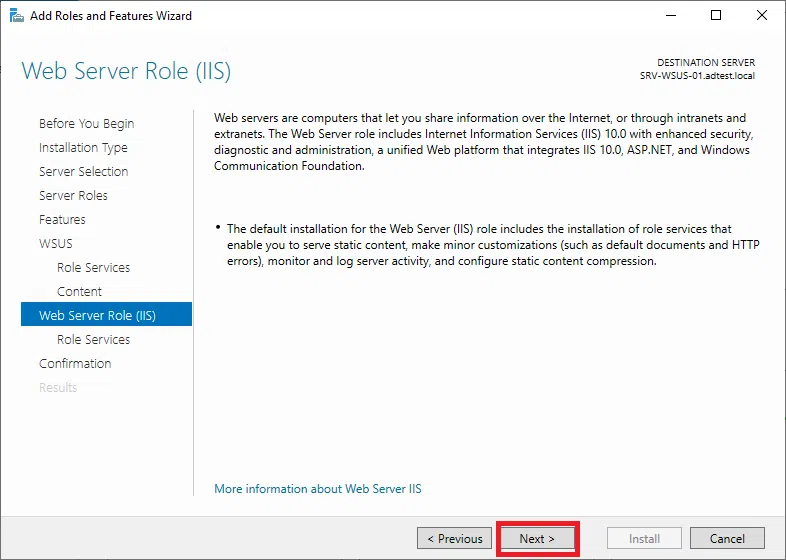Image resolution: width=786 pixels, height=560 pixels.
Task: Select the highlighted Web Server Role (IIS) step
Action: click(x=97, y=316)
